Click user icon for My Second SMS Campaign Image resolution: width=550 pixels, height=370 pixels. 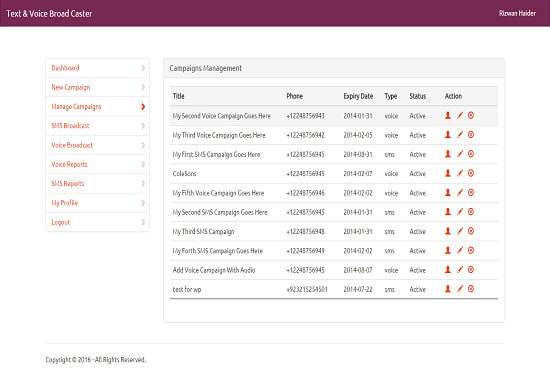click(x=448, y=212)
